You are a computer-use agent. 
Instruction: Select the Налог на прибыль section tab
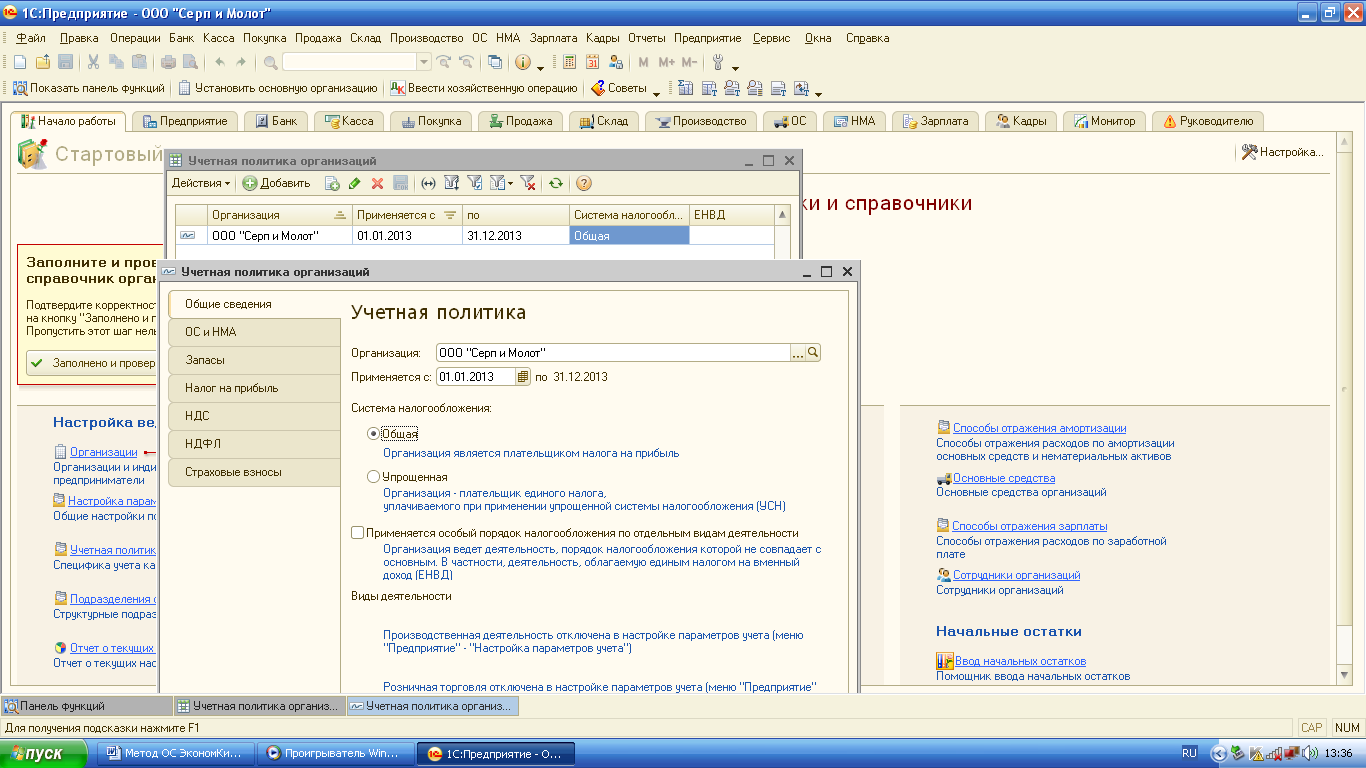255,388
